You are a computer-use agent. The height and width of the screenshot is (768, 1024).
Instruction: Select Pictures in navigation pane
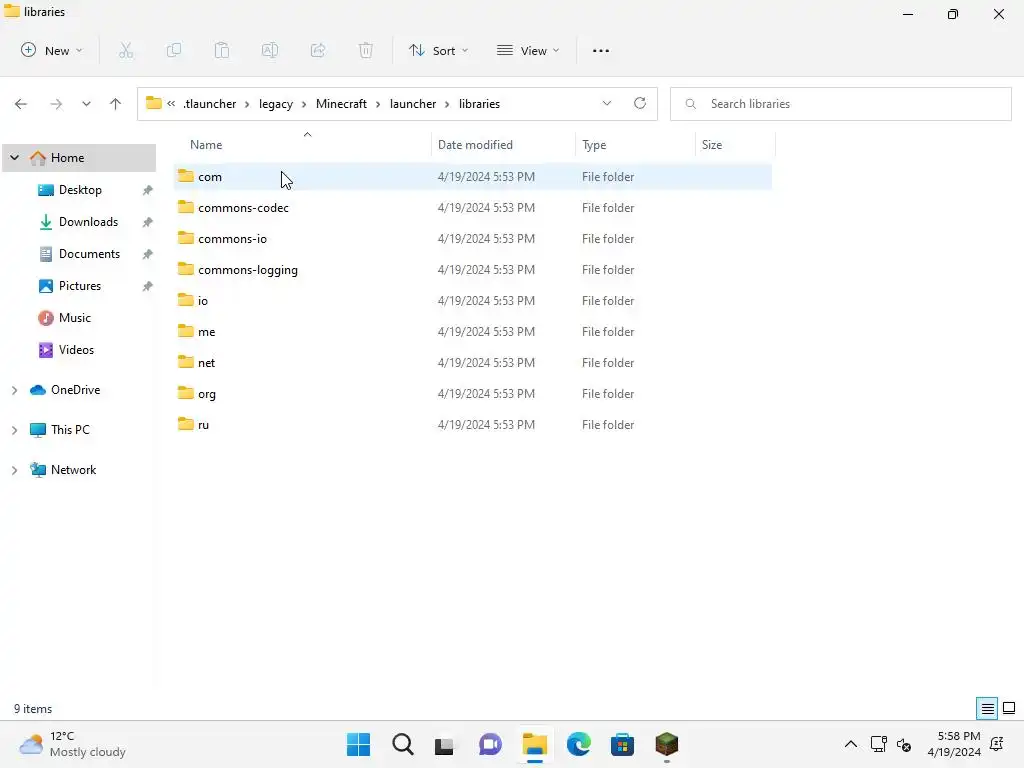click(80, 286)
